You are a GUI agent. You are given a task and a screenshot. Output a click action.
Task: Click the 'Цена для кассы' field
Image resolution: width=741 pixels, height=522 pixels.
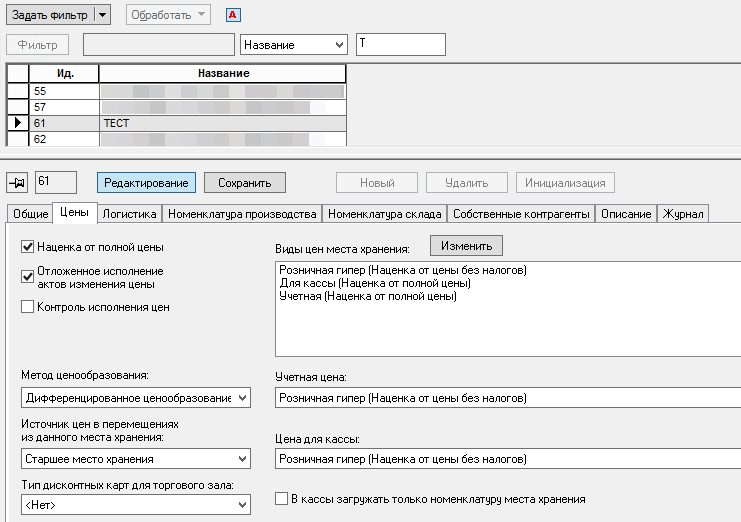(x=508, y=459)
